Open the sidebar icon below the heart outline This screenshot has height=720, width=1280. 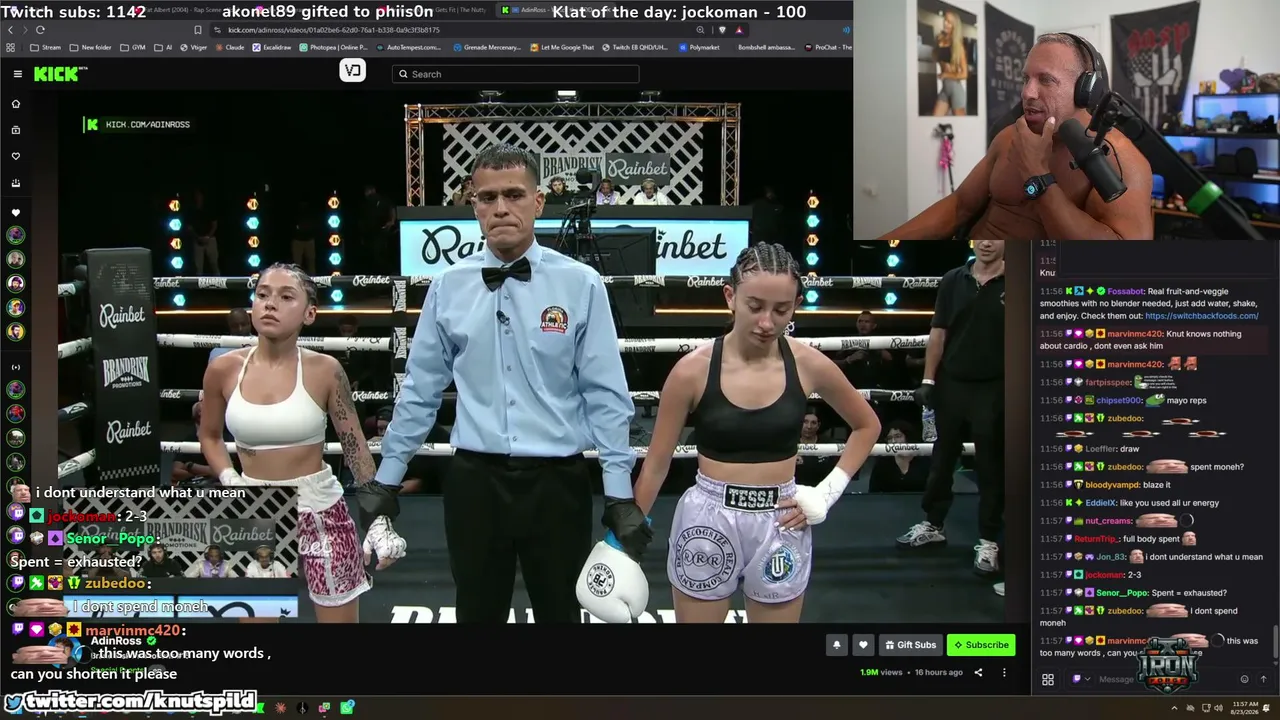(16, 183)
